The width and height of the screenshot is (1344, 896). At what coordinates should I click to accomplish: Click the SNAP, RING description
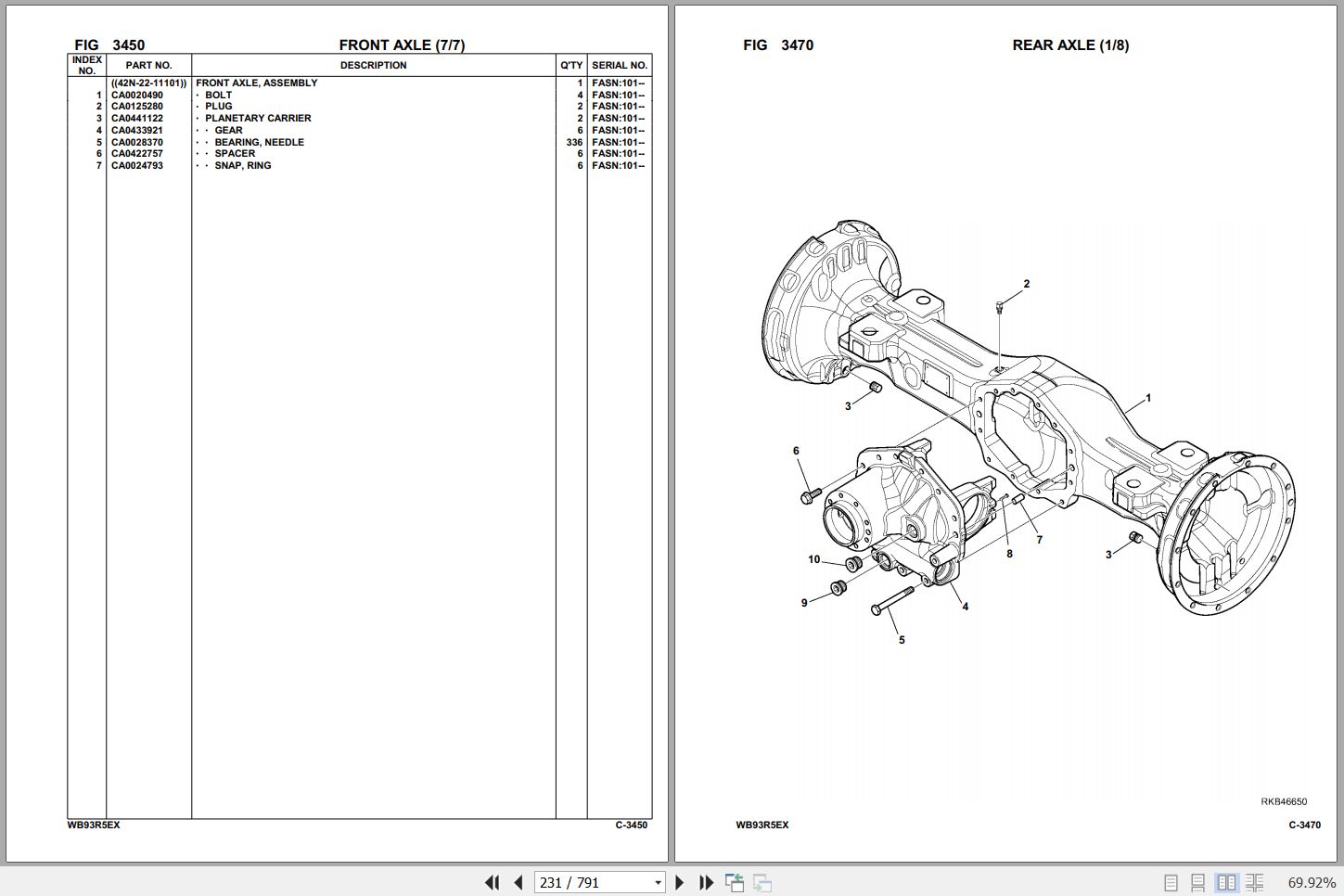pyautogui.click(x=243, y=165)
